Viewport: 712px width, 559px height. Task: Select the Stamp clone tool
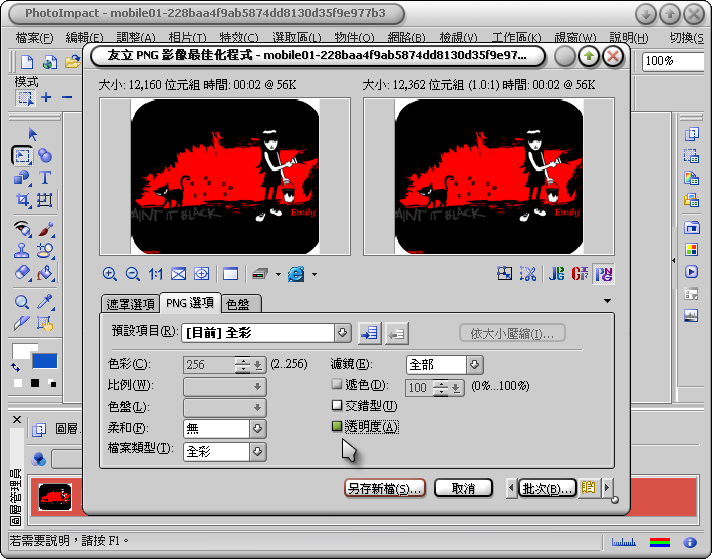click(21, 251)
